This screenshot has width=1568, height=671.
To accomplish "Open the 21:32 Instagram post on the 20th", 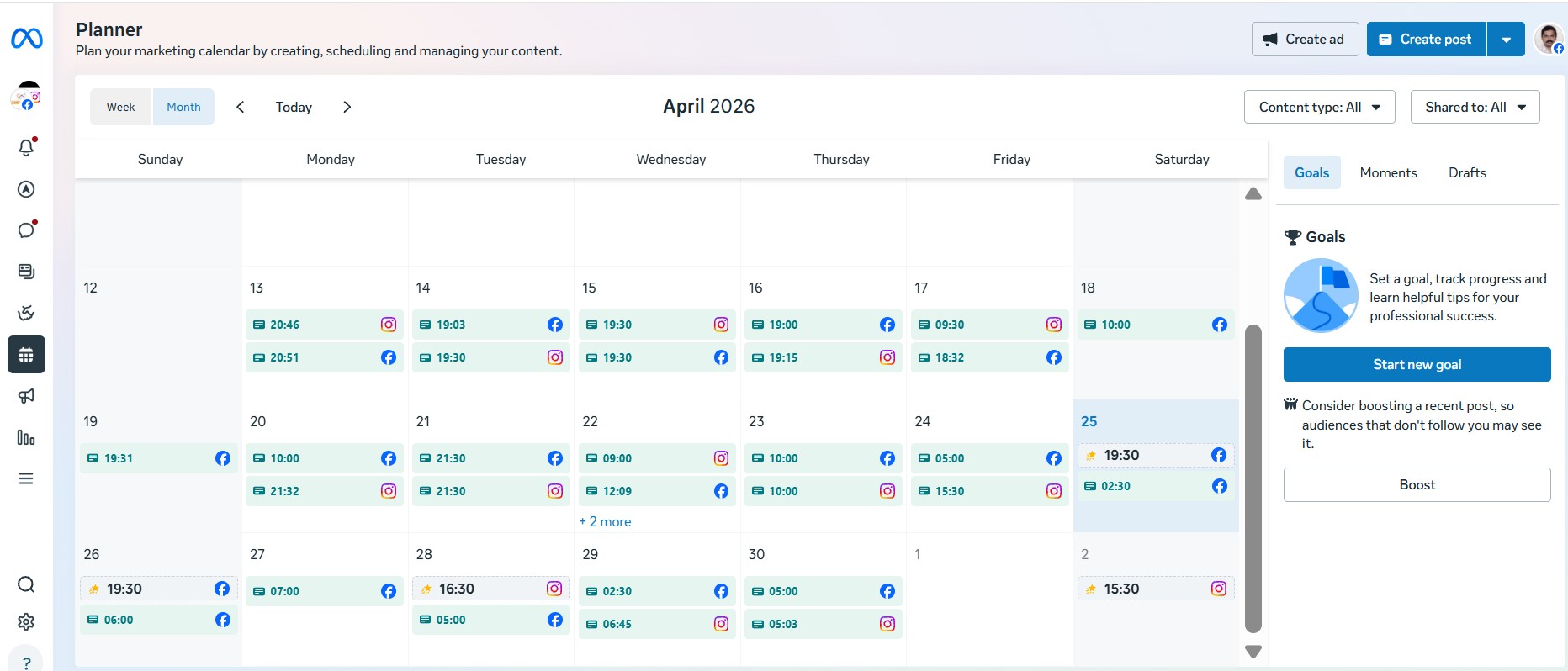I will (x=325, y=491).
